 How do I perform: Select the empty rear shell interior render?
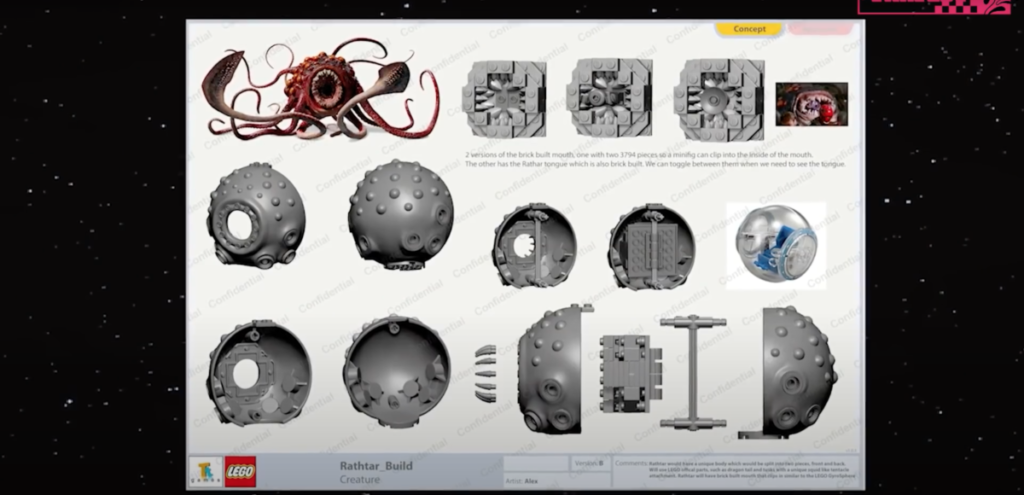(x=397, y=372)
